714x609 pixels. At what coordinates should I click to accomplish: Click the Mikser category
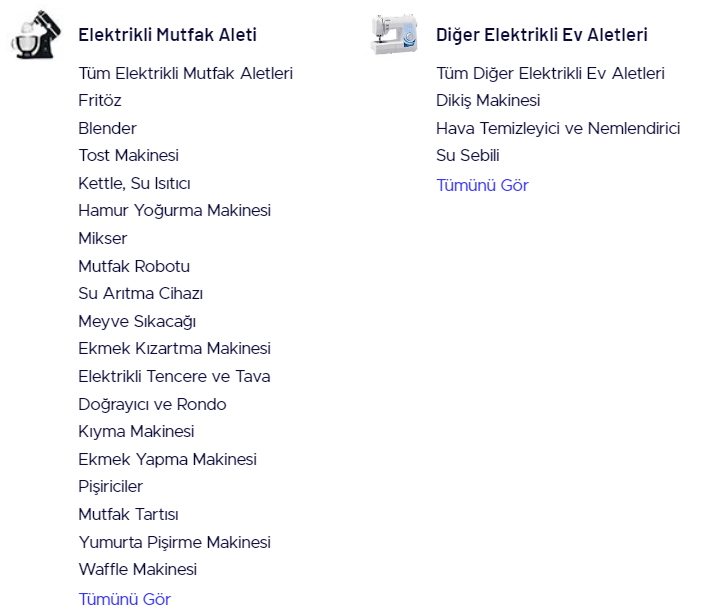[103, 238]
